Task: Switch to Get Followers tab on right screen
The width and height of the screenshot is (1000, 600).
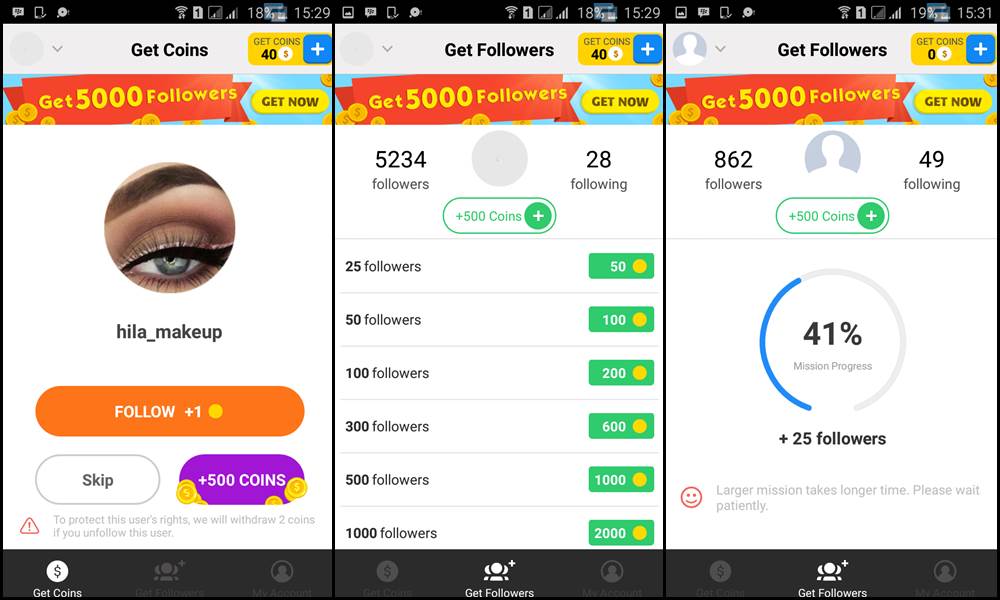Action: (832, 578)
